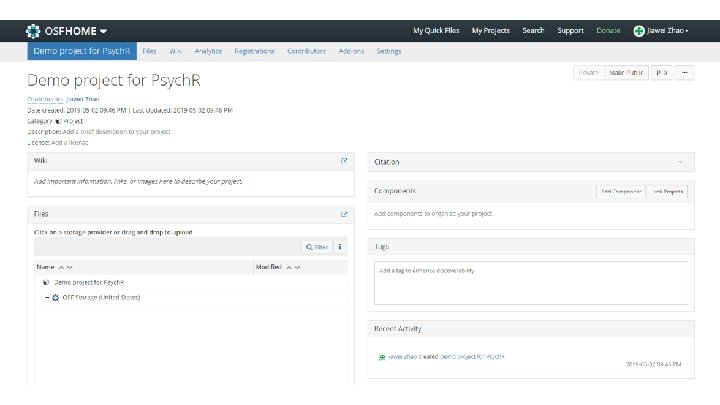Sort files by Name ascending arrow

tap(60, 267)
